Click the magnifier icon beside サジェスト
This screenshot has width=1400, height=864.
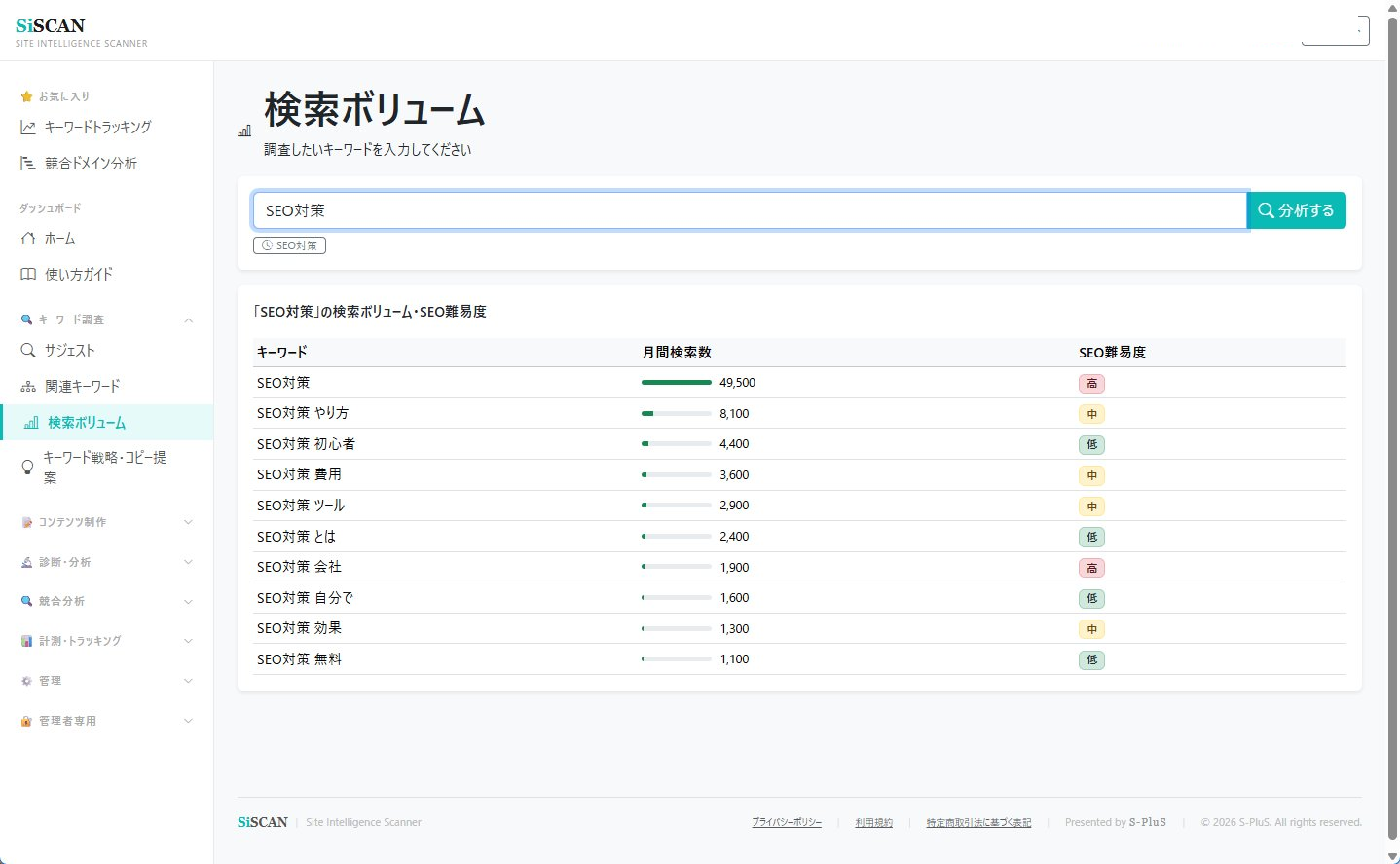click(28, 351)
